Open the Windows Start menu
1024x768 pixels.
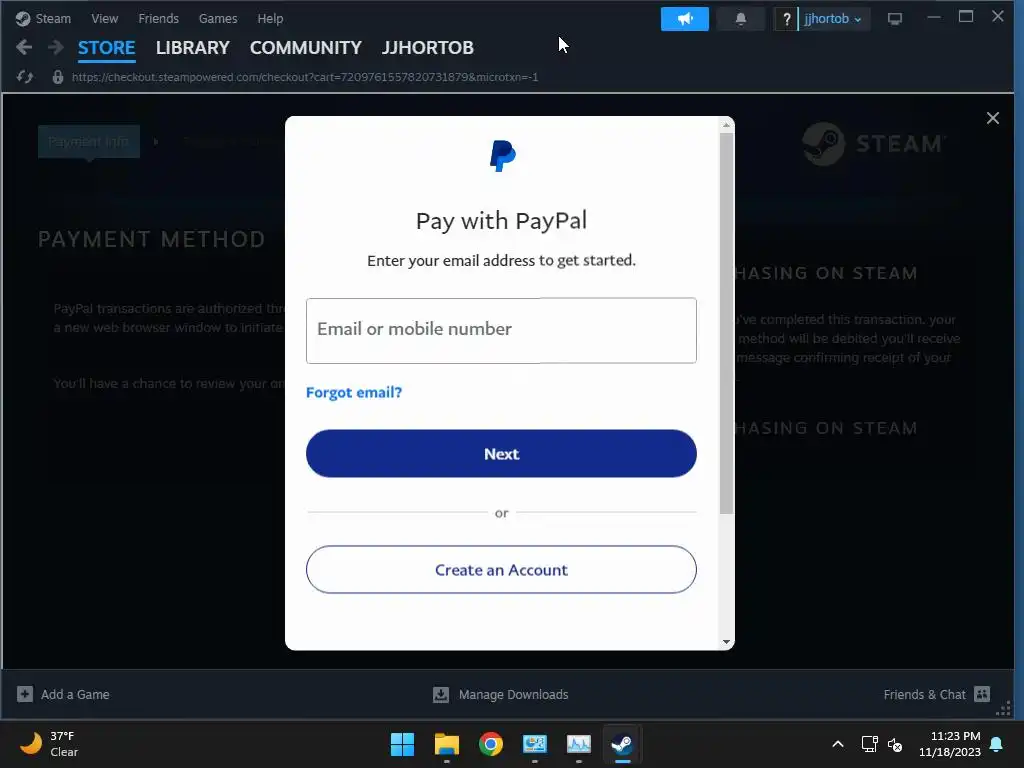click(402, 744)
